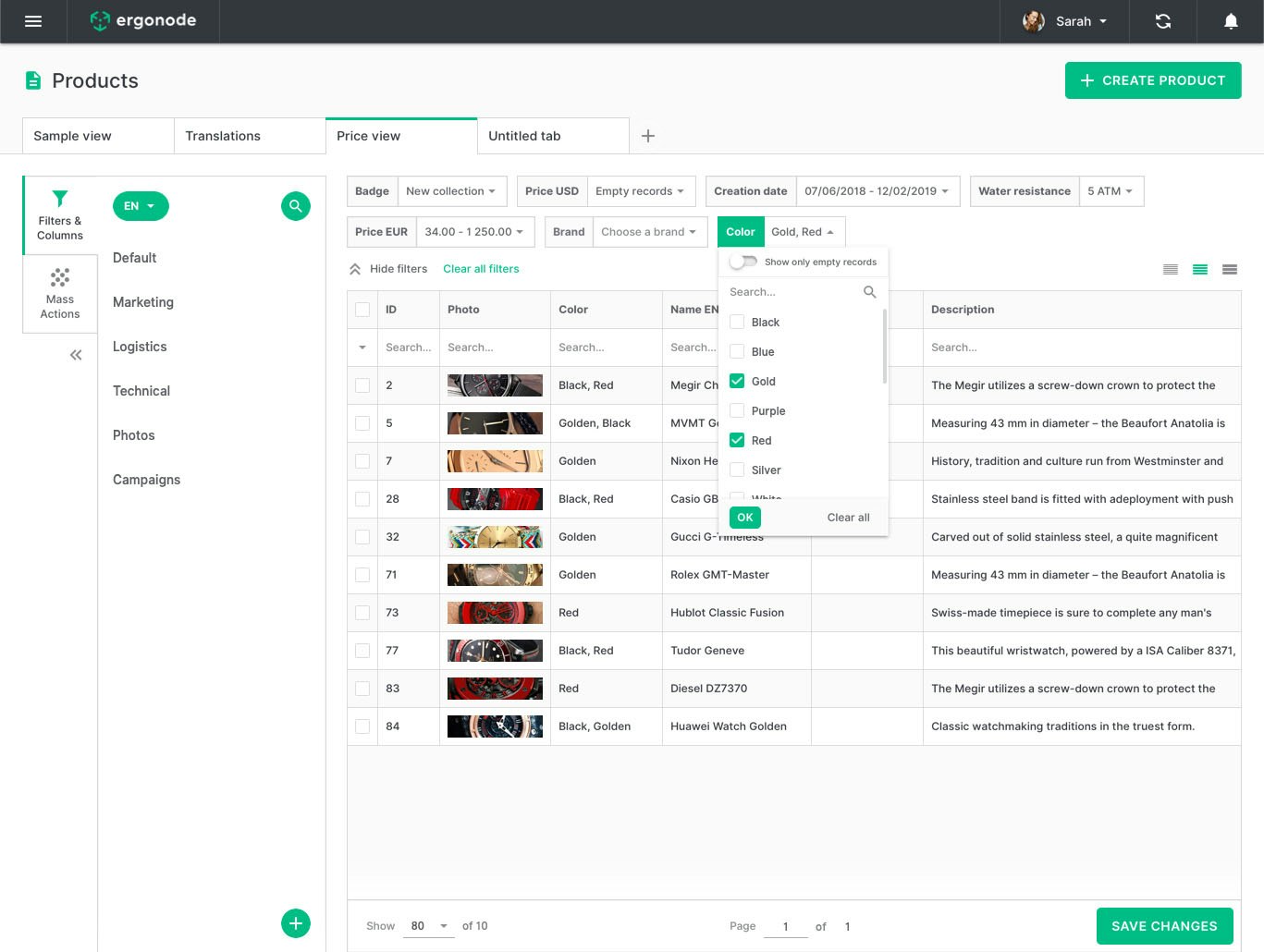Open the Choose a brand dropdown

point(648,231)
